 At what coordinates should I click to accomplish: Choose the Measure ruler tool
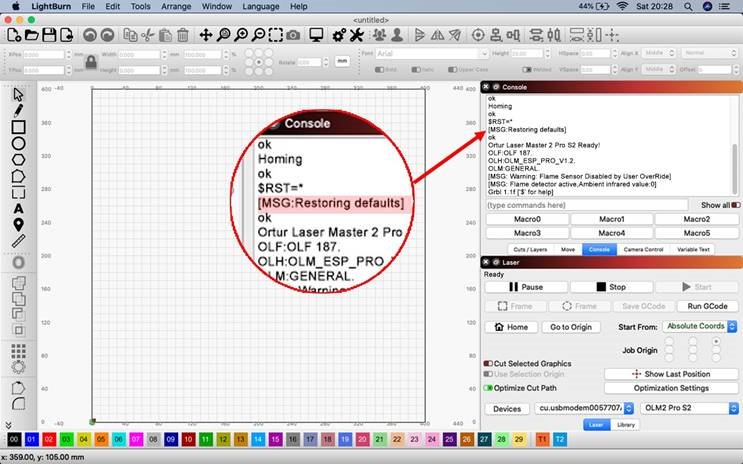pyautogui.click(x=18, y=241)
